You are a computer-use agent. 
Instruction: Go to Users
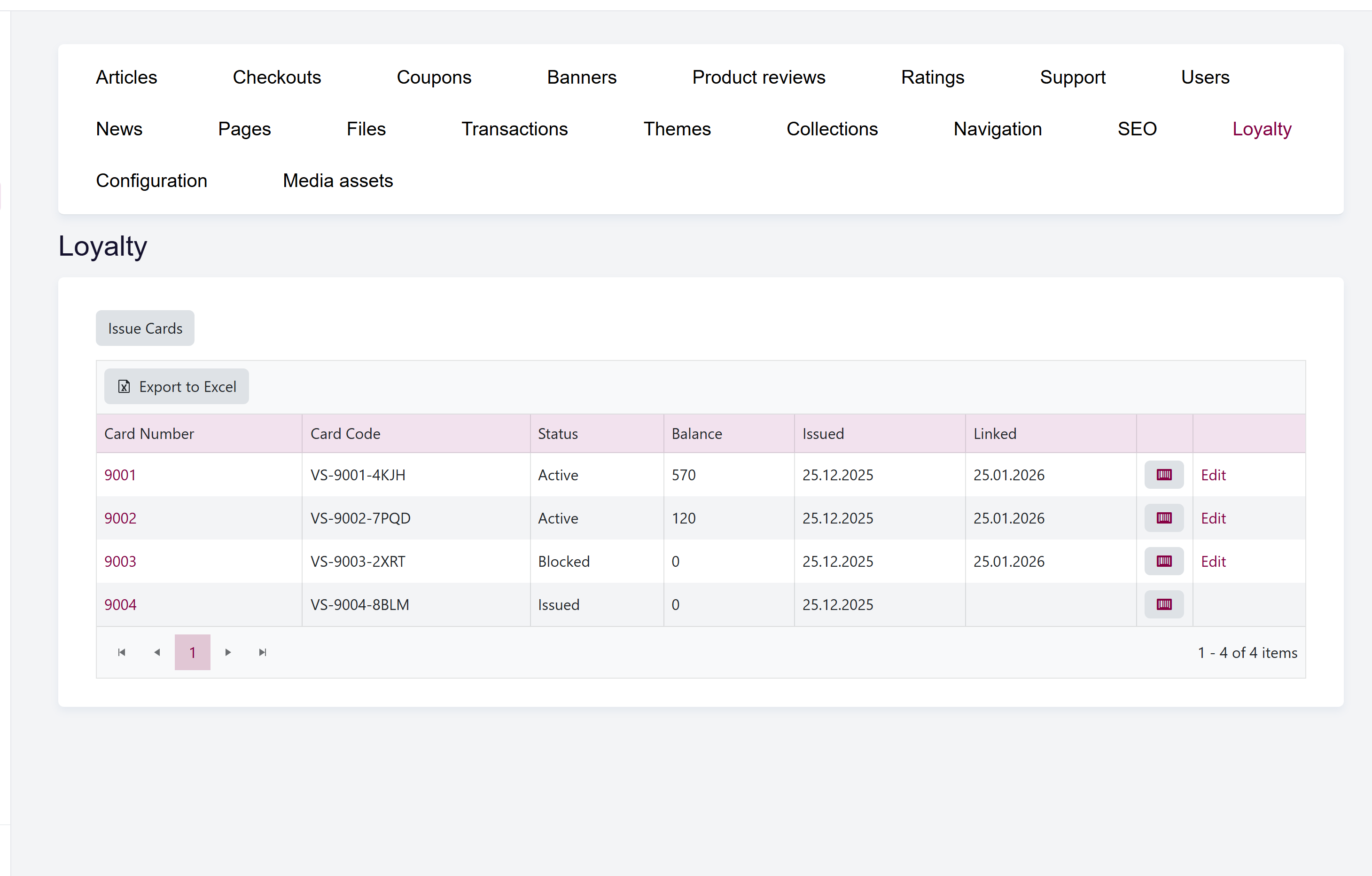(1206, 77)
